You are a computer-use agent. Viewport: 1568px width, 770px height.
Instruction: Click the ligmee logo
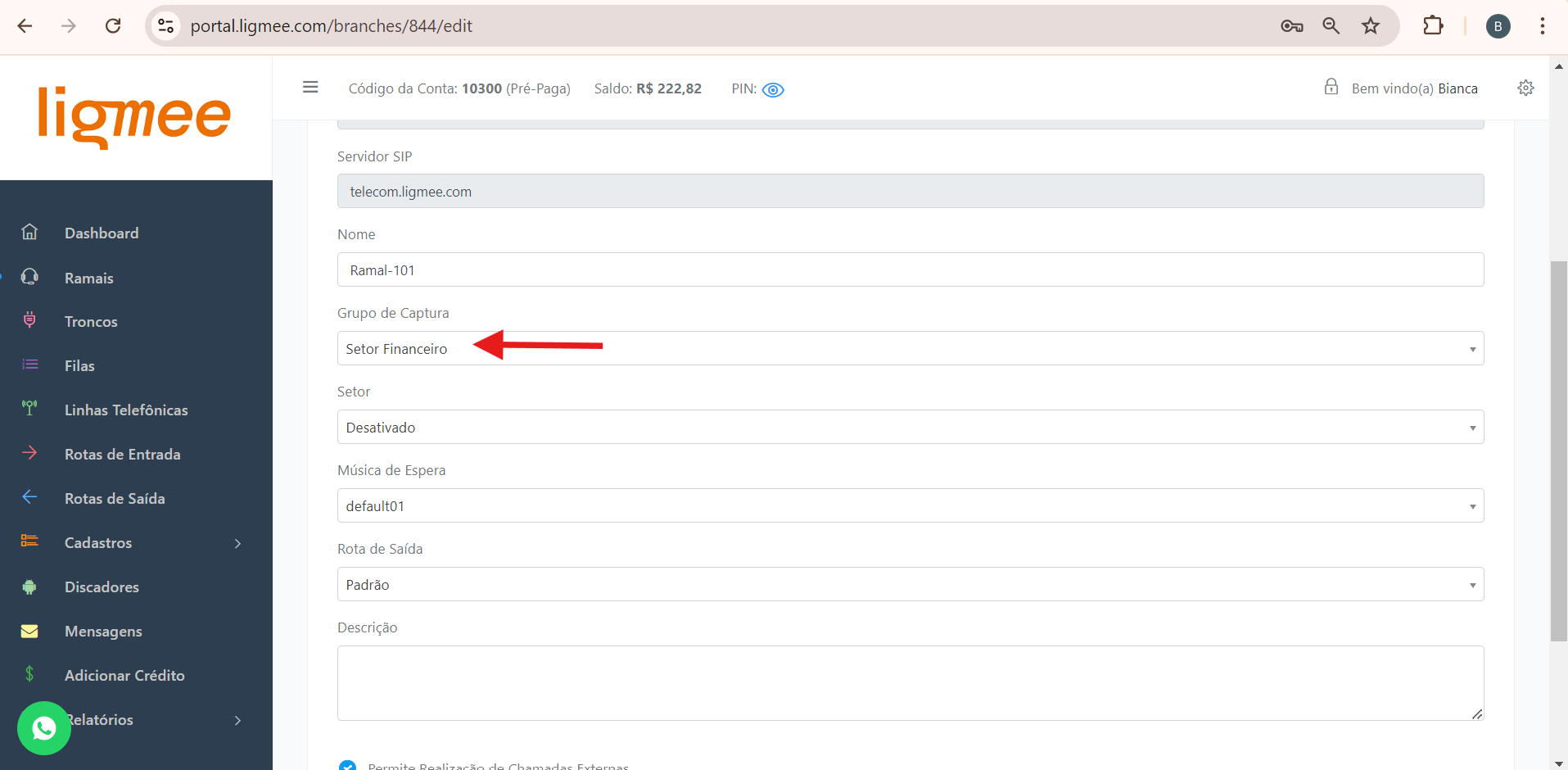135,116
